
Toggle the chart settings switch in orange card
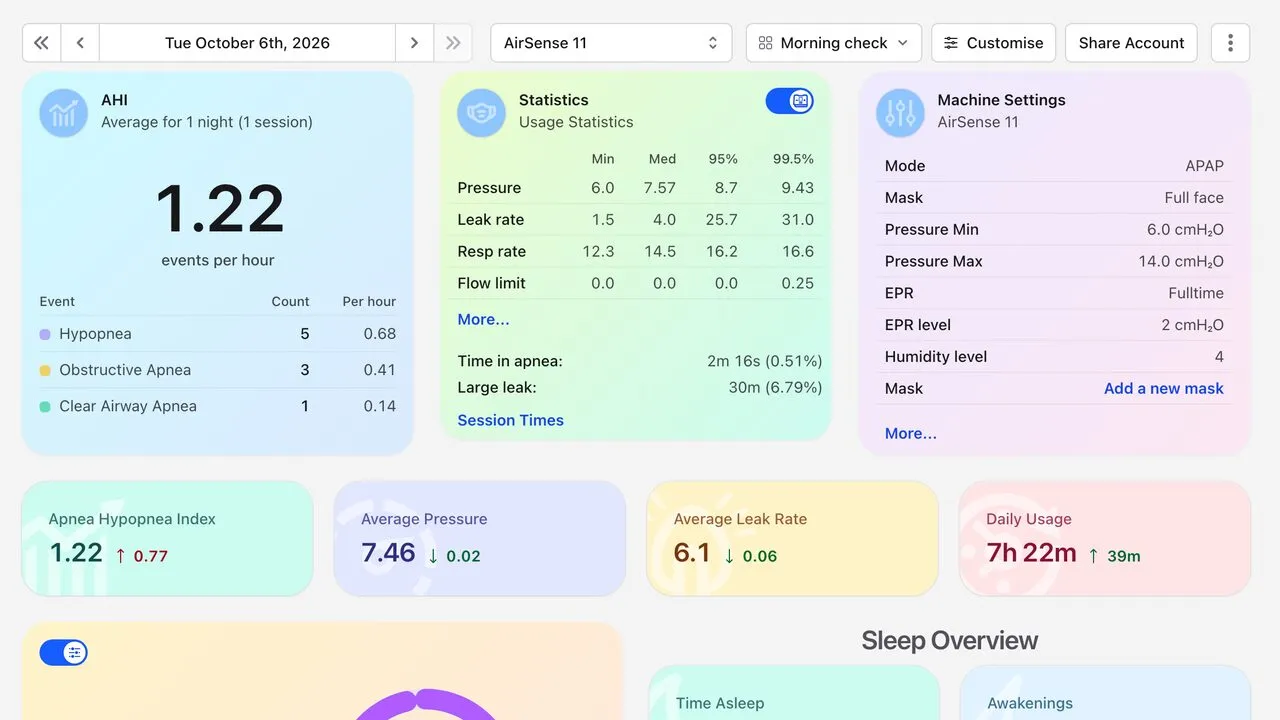(x=64, y=653)
